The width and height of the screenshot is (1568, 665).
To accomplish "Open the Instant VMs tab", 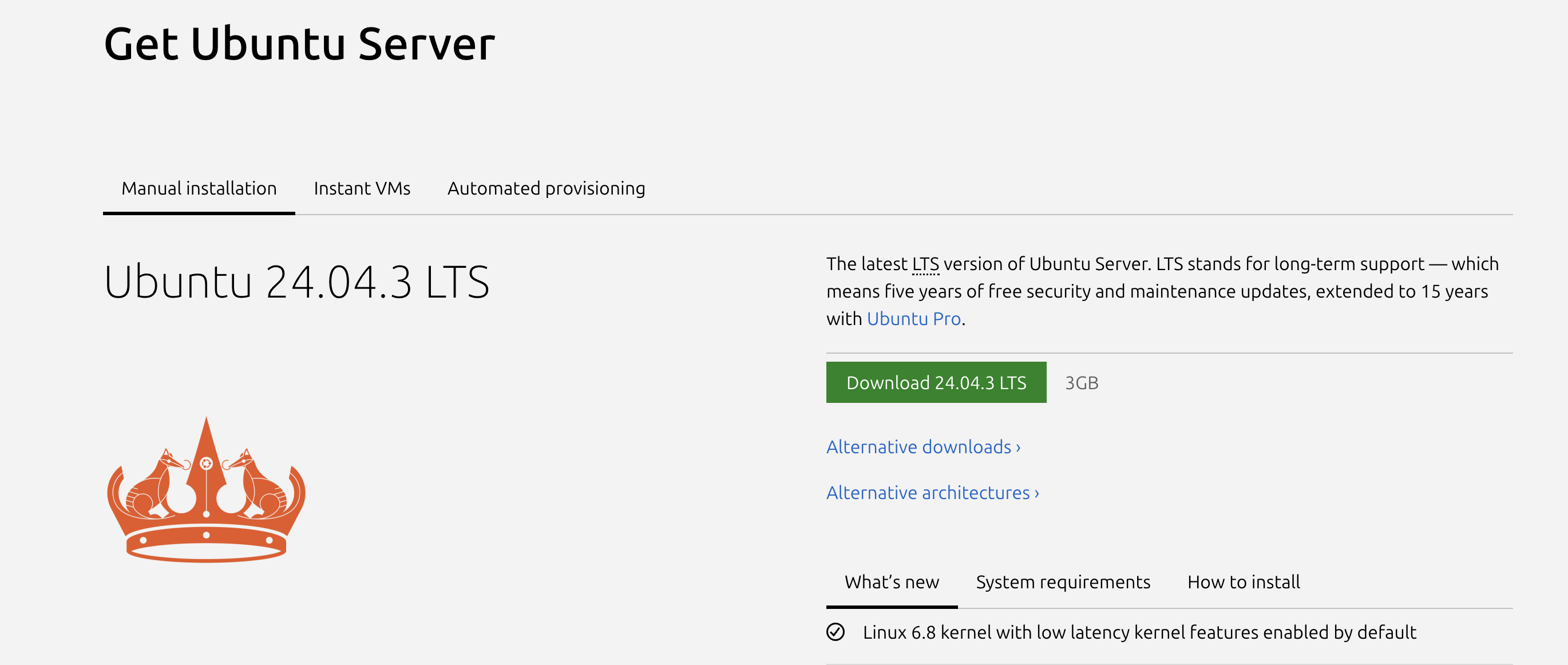I will coord(362,189).
